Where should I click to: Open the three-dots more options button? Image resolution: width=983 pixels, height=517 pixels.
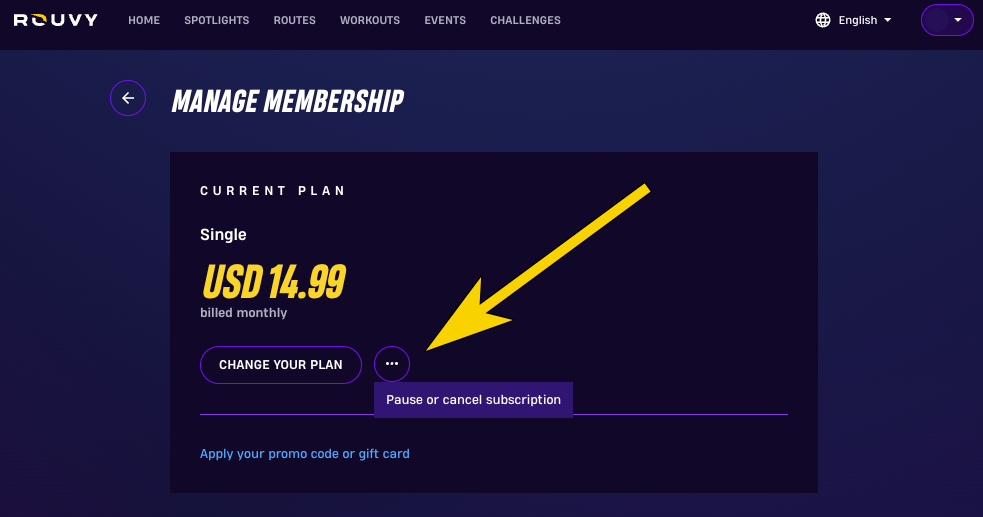point(392,364)
